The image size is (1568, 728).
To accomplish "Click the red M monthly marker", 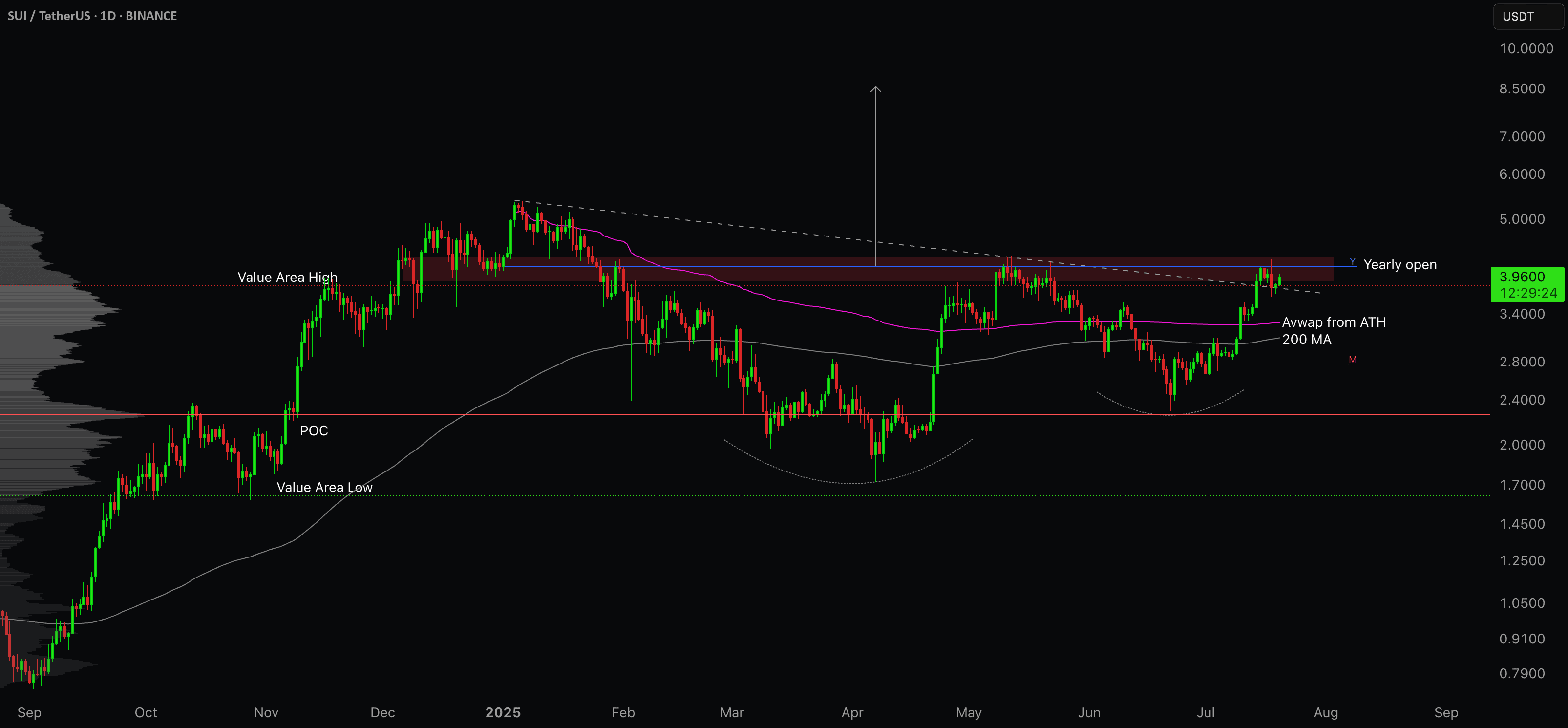I will [1353, 360].
